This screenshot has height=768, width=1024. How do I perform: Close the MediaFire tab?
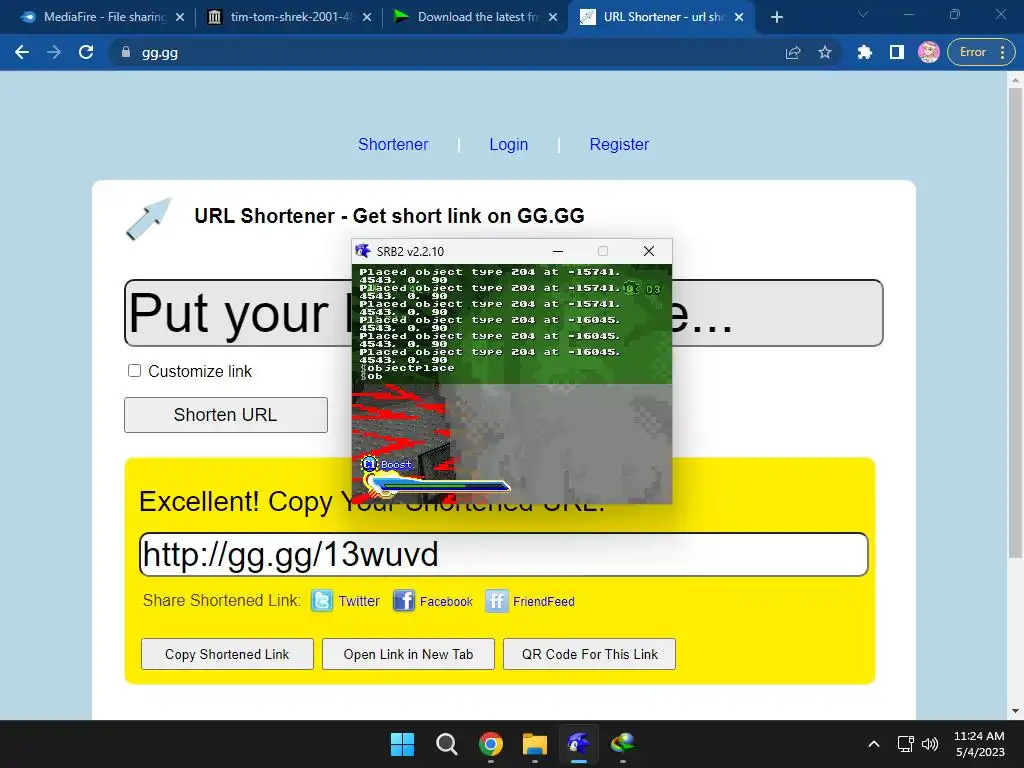pyautogui.click(x=180, y=17)
